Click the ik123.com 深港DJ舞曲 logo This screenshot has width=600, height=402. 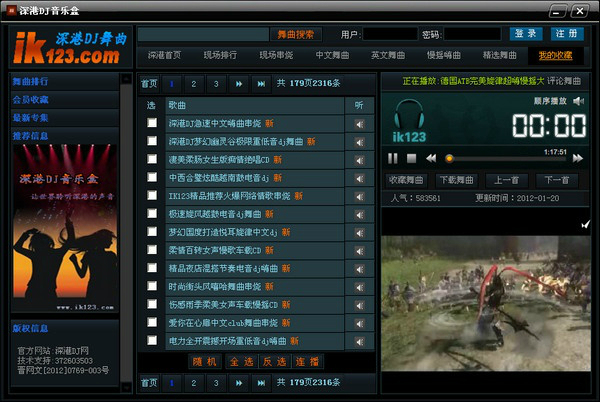[70, 47]
